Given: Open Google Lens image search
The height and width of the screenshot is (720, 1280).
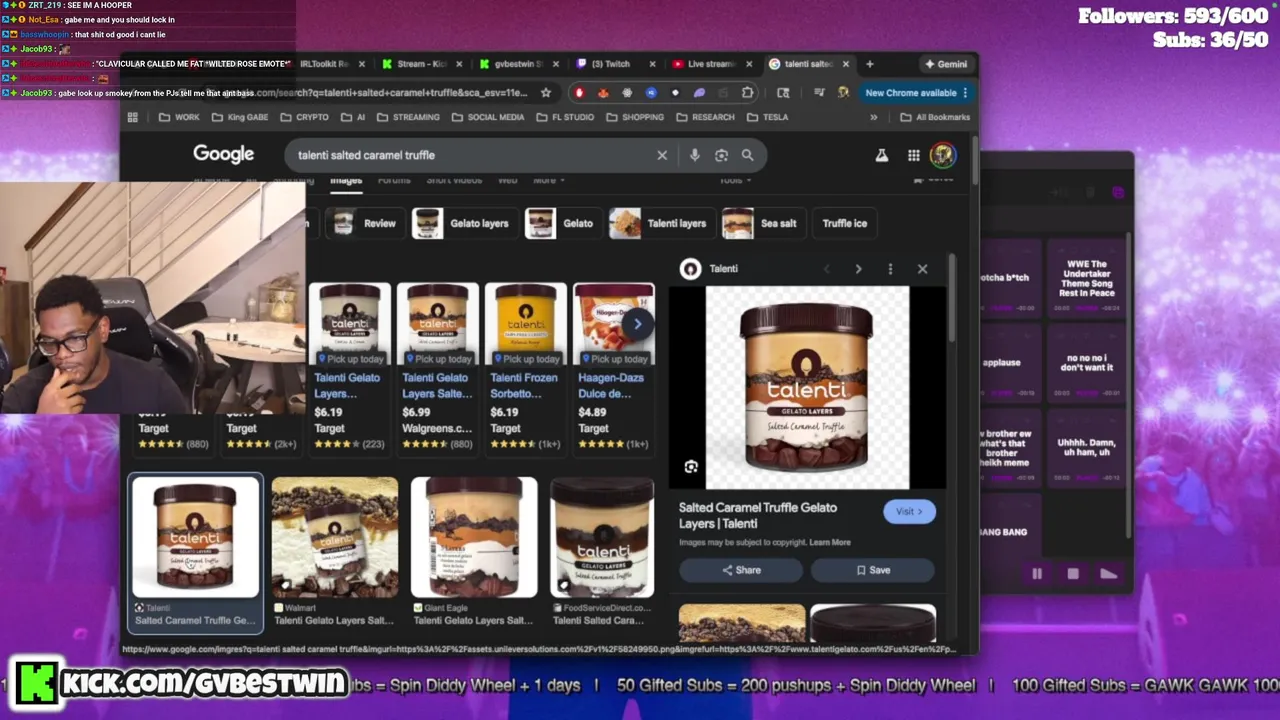Looking at the screenshot, I should [x=721, y=155].
